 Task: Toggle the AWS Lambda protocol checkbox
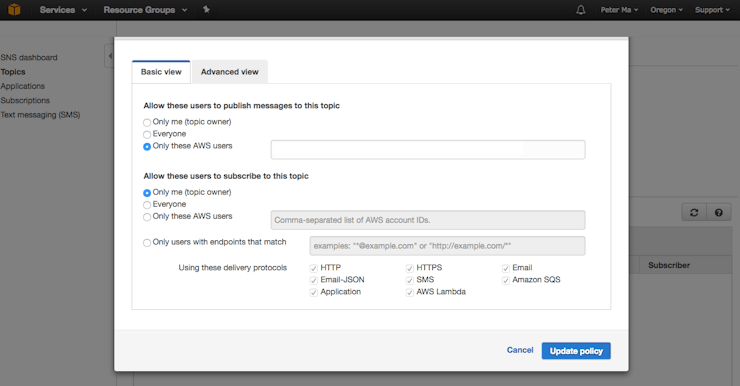[410, 293]
